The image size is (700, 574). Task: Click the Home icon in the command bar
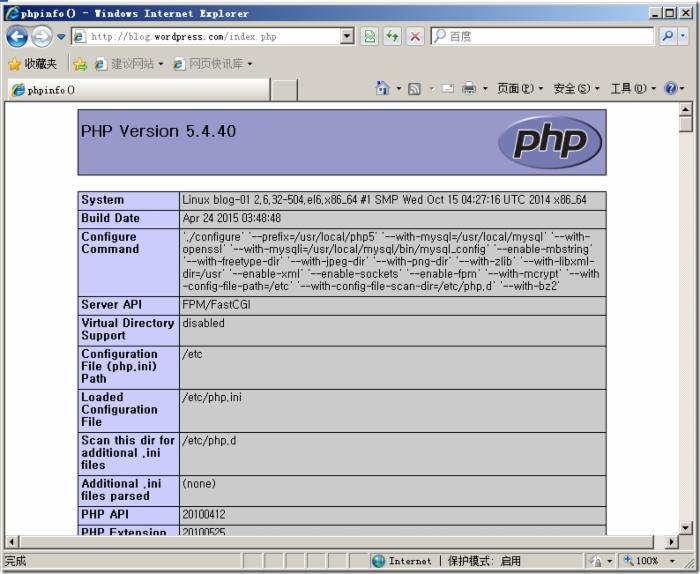click(382, 89)
